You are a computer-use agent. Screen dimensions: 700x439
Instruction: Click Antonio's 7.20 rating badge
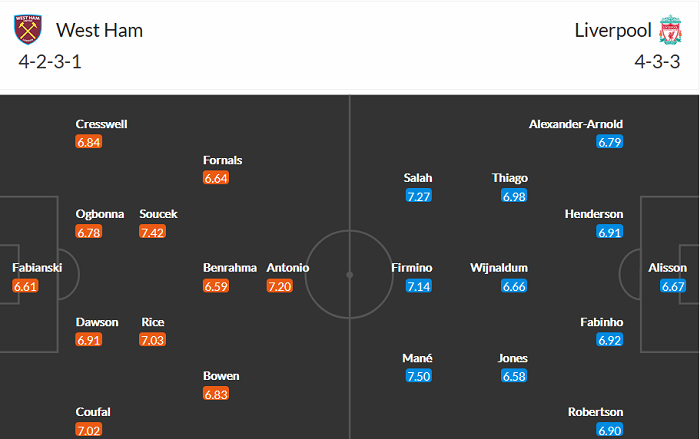[279, 286]
